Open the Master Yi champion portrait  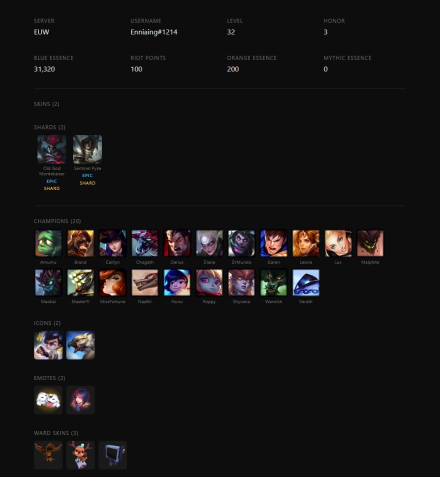[x=80, y=283]
